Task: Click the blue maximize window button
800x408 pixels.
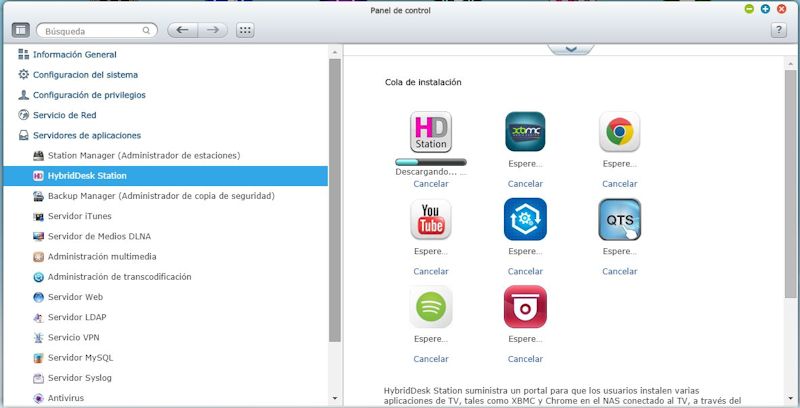Action: point(765,9)
